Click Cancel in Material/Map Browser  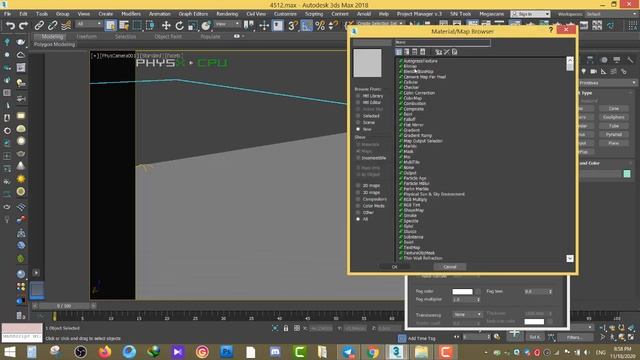pos(450,267)
